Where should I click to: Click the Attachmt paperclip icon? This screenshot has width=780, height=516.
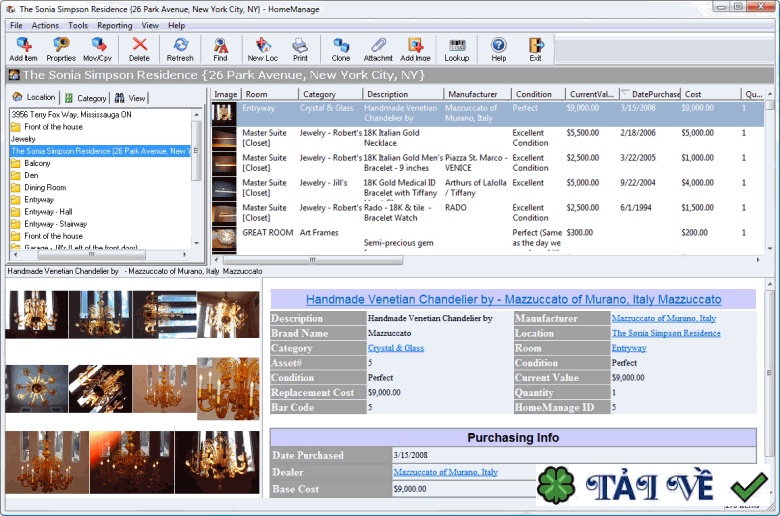point(378,49)
